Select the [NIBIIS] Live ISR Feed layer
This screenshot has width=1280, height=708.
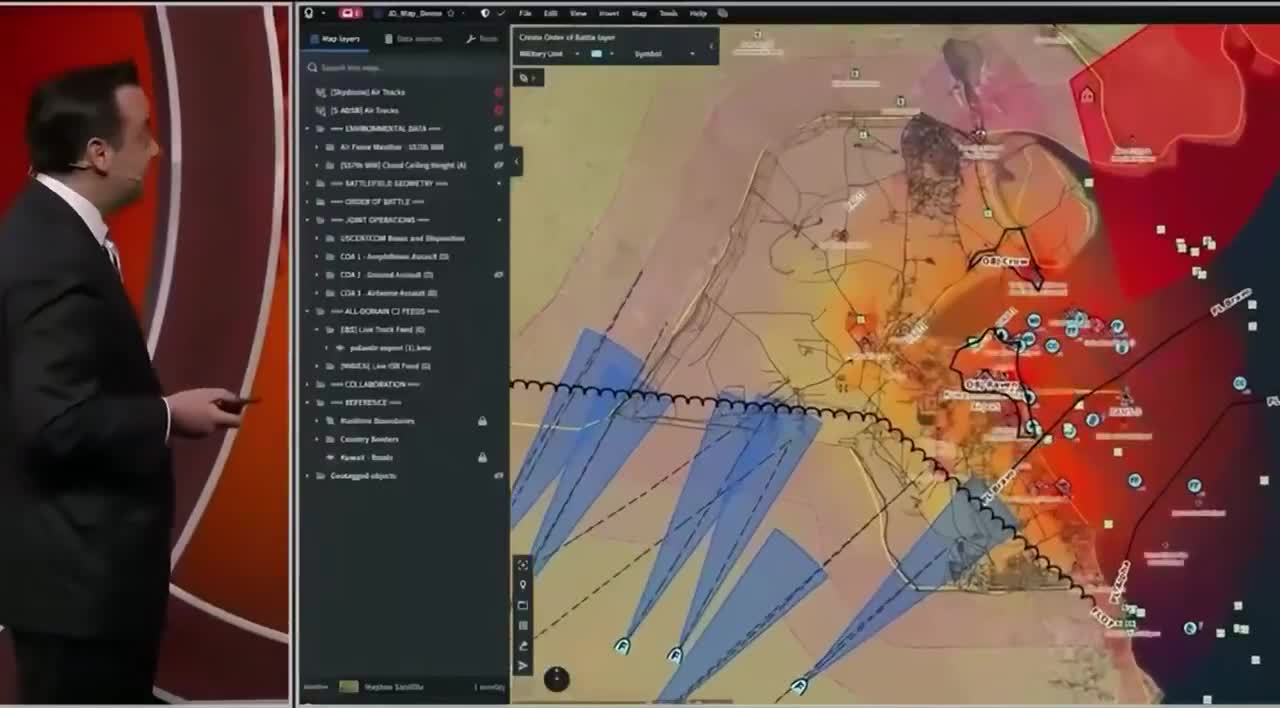point(386,366)
